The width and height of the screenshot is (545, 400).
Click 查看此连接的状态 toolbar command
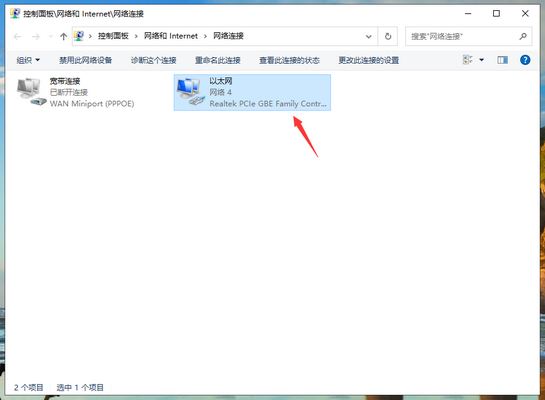[289, 60]
